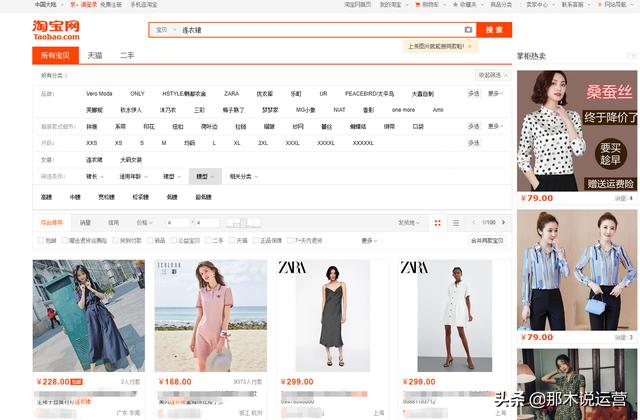Check the 赠送退货运费险 checkbox
The height and width of the screenshot is (420, 640).
(65, 240)
